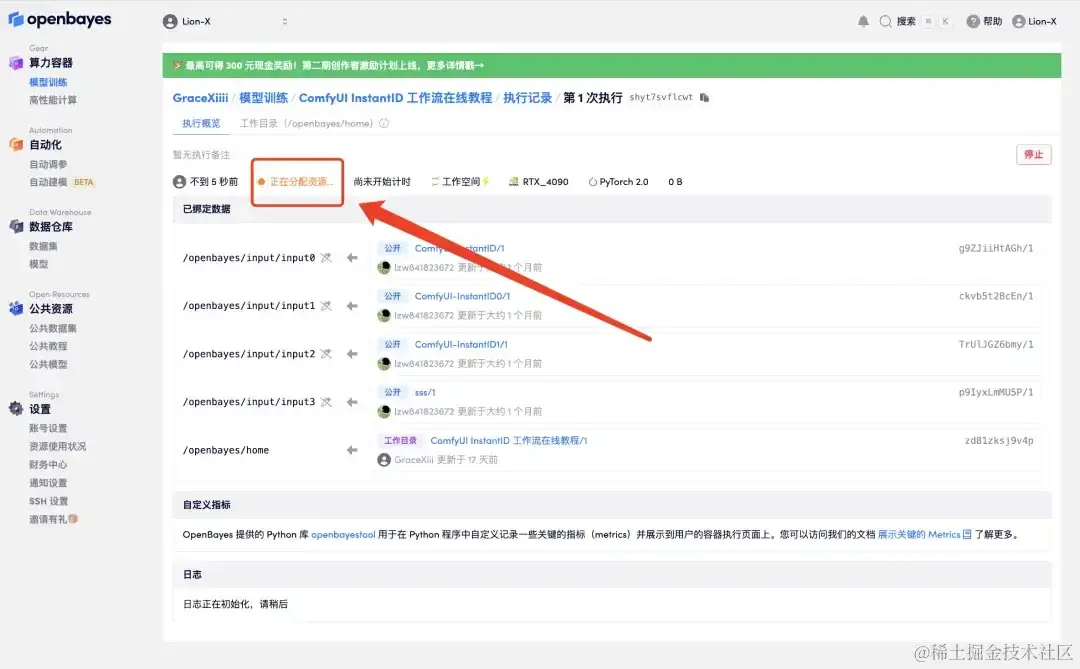Click the 自动化 section icon

(16, 145)
